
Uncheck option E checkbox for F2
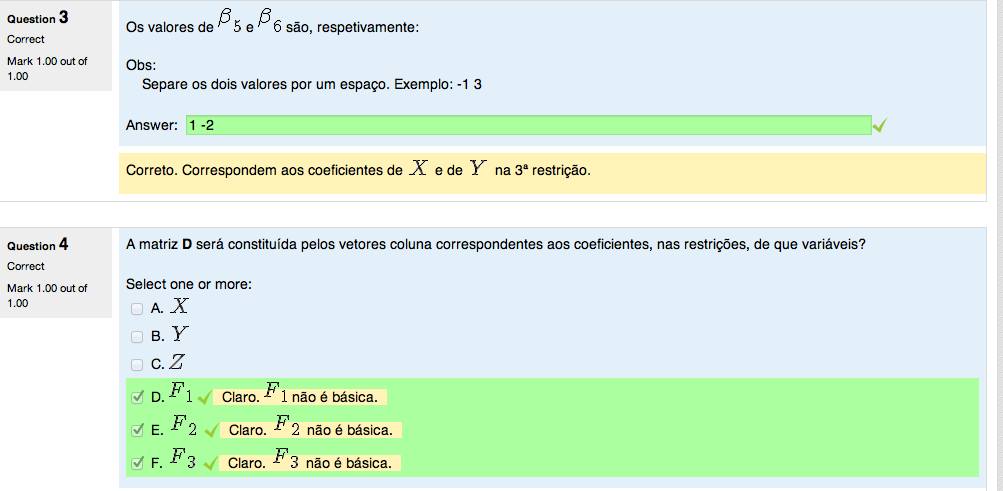137,430
